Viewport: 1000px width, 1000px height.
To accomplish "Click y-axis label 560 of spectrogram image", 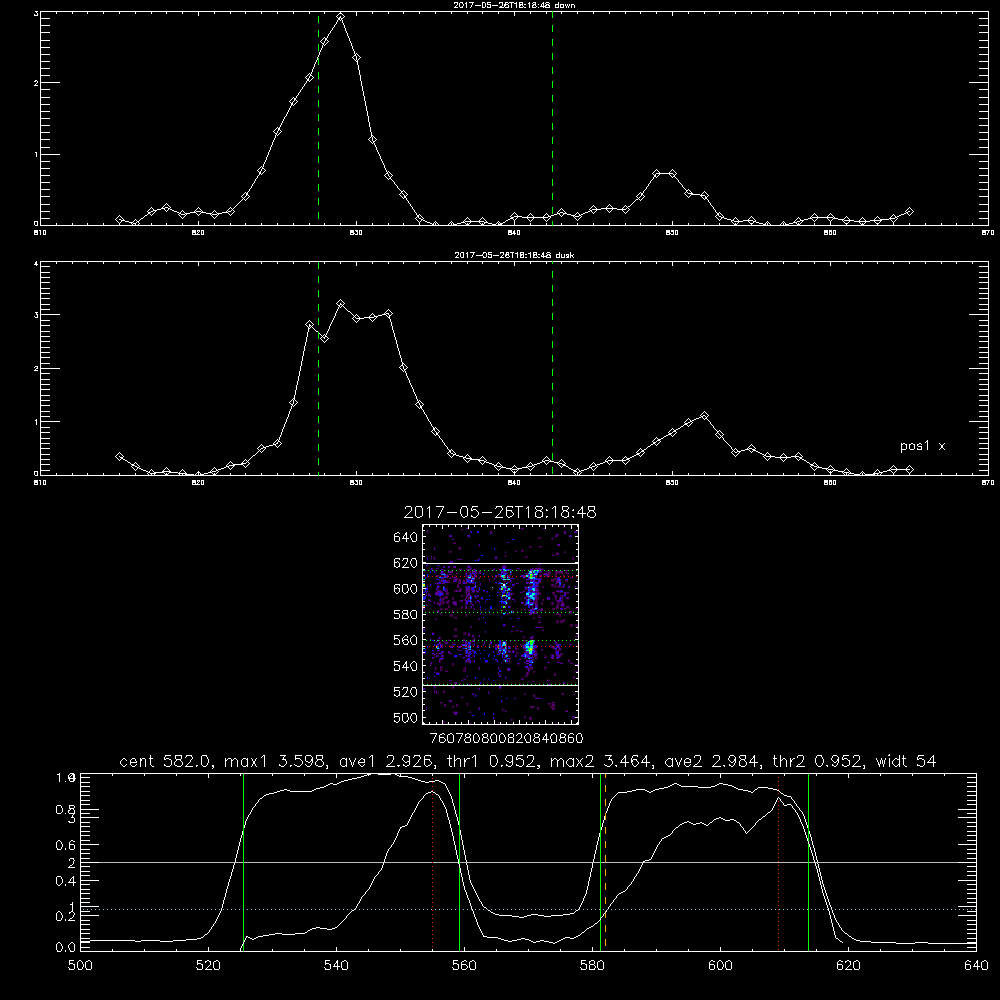I will tap(406, 640).
